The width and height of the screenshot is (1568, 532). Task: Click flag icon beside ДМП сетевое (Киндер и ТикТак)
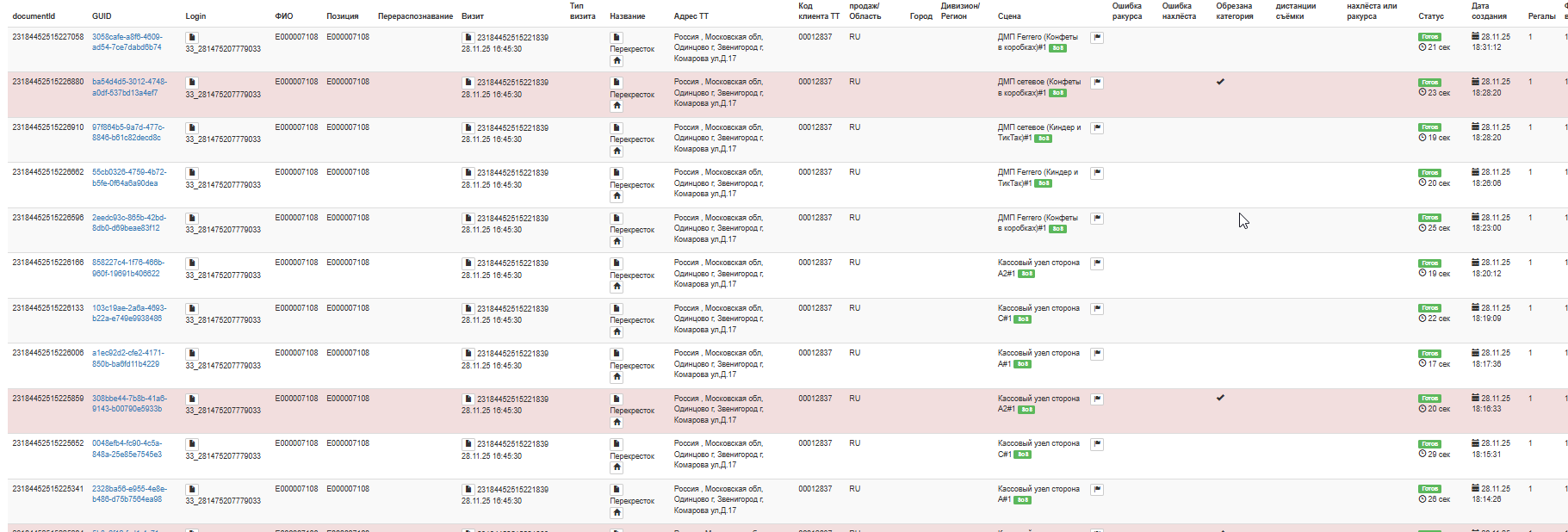pyautogui.click(x=1097, y=128)
